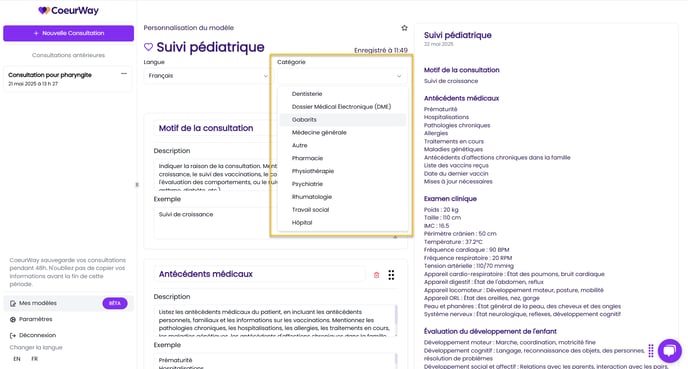Open the Langue dropdown showing Français

coord(206,76)
